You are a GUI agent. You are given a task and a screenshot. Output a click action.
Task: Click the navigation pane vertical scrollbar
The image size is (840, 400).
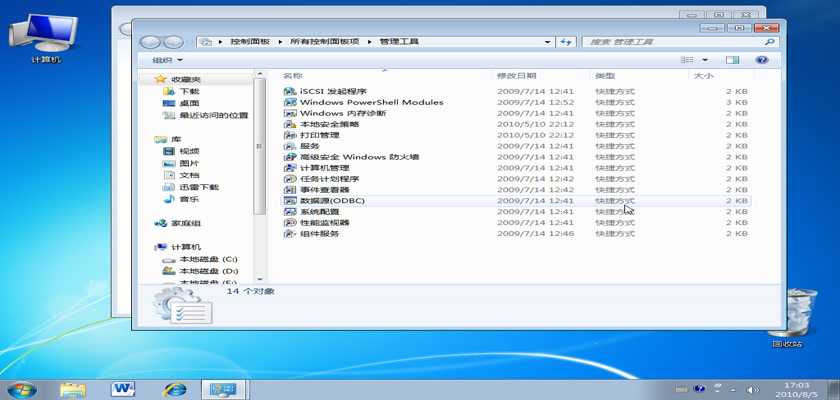click(x=259, y=170)
